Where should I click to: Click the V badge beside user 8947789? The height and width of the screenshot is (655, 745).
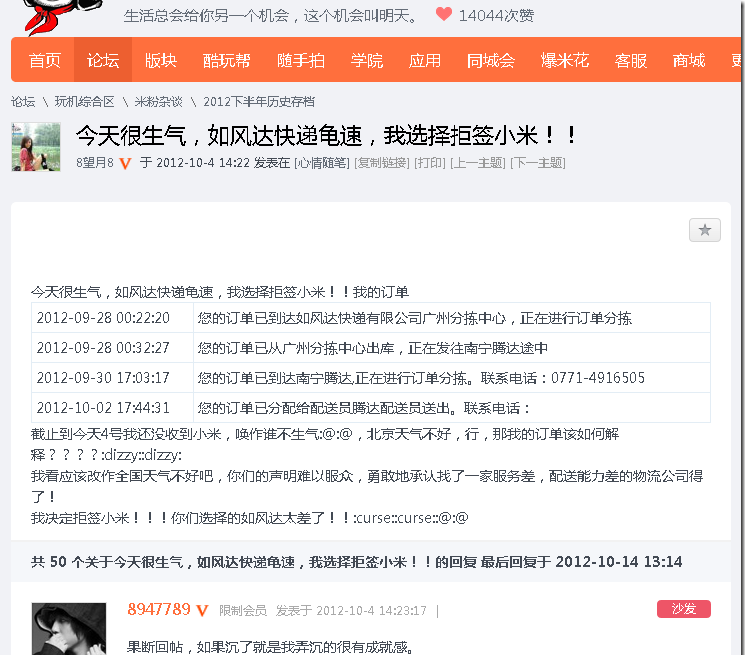[x=202, y=610]
